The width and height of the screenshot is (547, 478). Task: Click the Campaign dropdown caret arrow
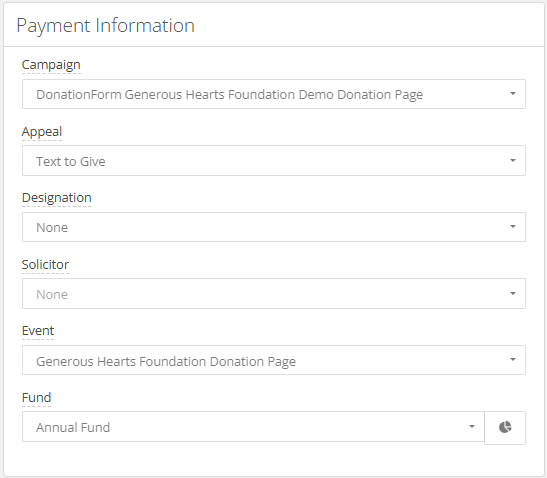[x=513, y=94]
